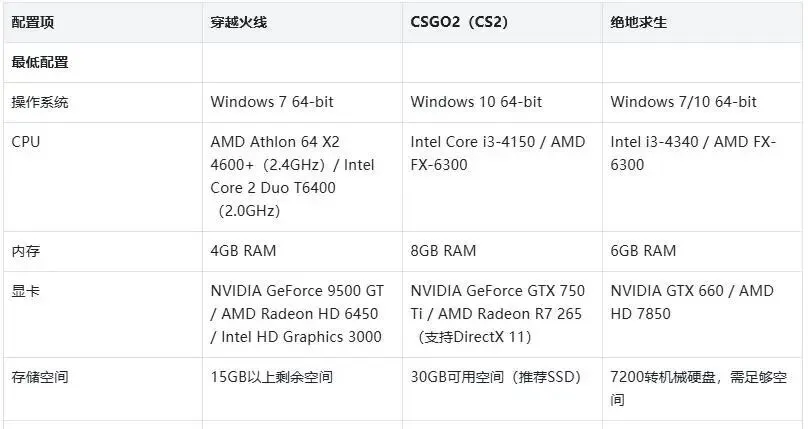Select the 4GB RAM cell
Image resolution: width=808 pixels, height=429 pixels.
point(243,251)
